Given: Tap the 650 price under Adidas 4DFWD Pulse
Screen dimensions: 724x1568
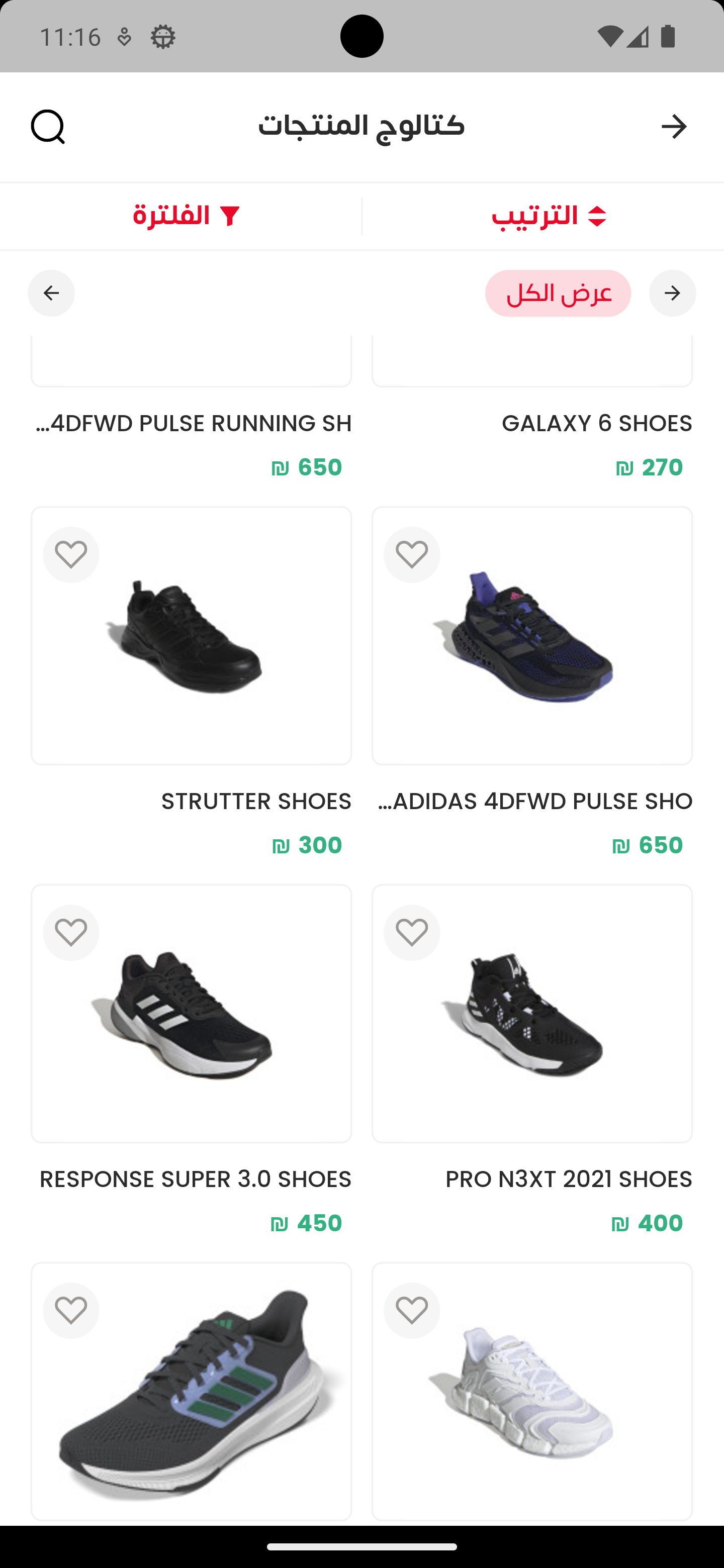Looking at the screenshot, I should click(647, 845).
